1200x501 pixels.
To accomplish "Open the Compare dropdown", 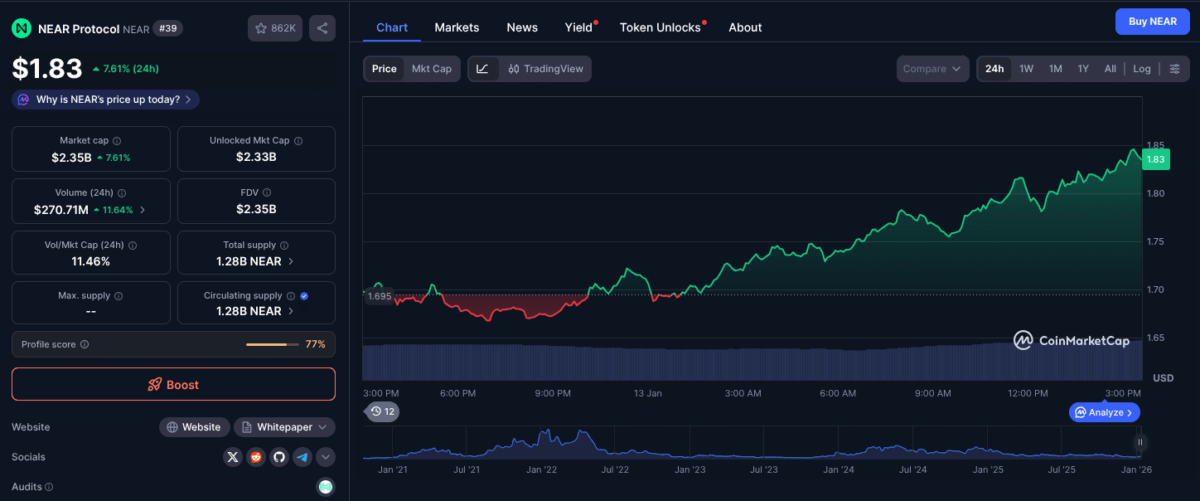I will 932,69.
